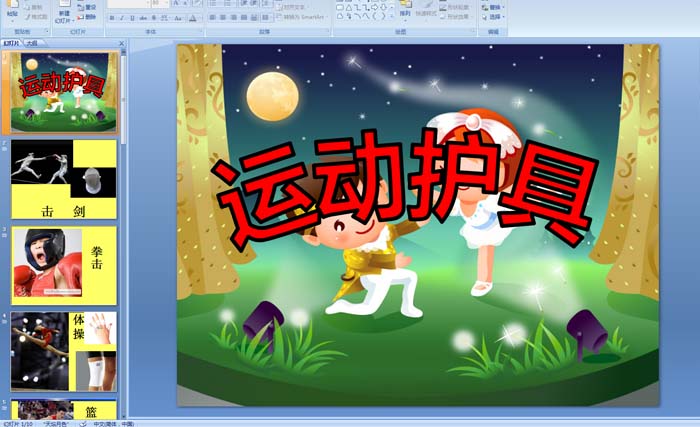The image size is (700, 427).
Task: Select the right brace shape
Action: 383,17
